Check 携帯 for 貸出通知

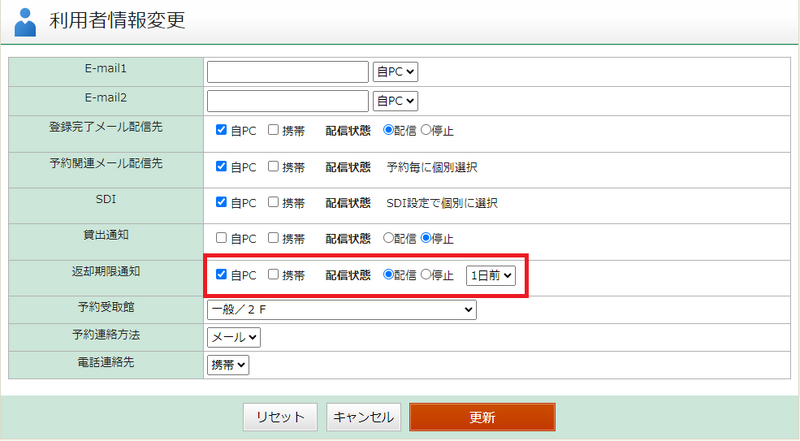point(273,237)
